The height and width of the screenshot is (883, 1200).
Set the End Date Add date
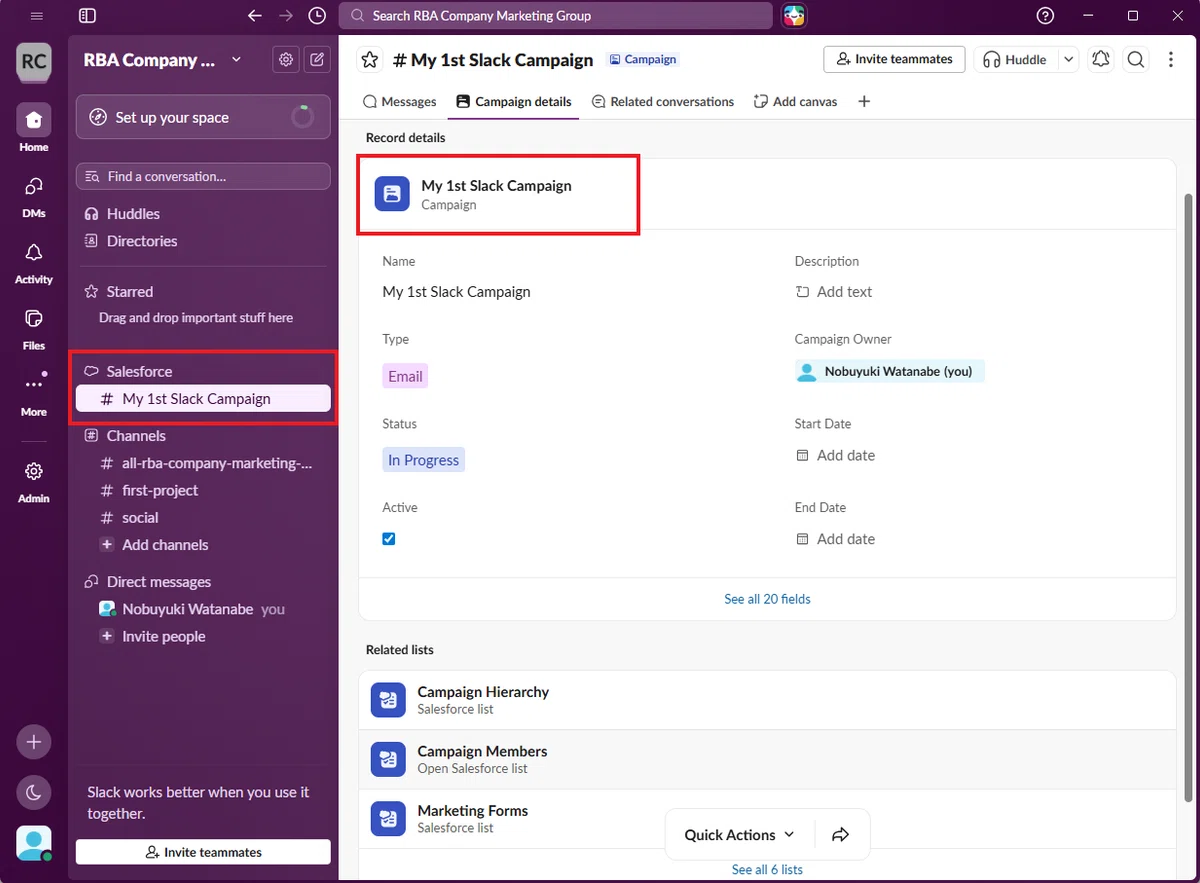(x=835, y=539)
